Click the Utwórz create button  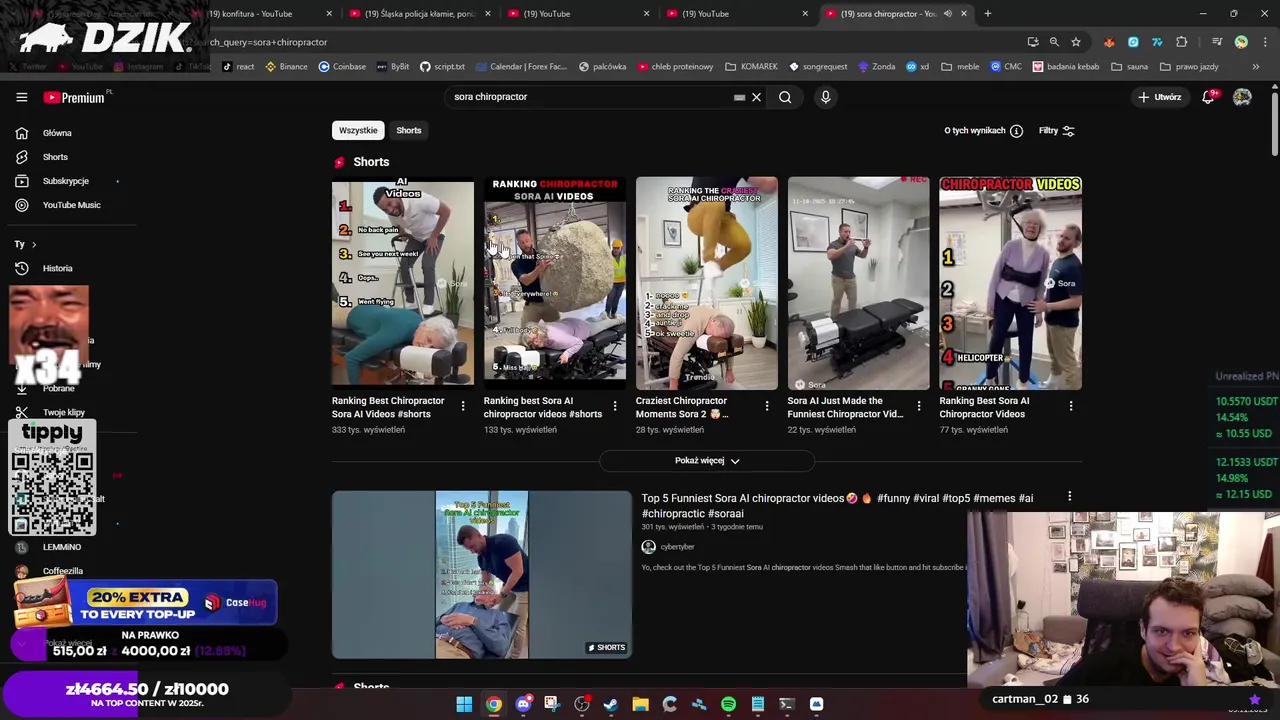pyautogui.click(x=1160, y=97)
